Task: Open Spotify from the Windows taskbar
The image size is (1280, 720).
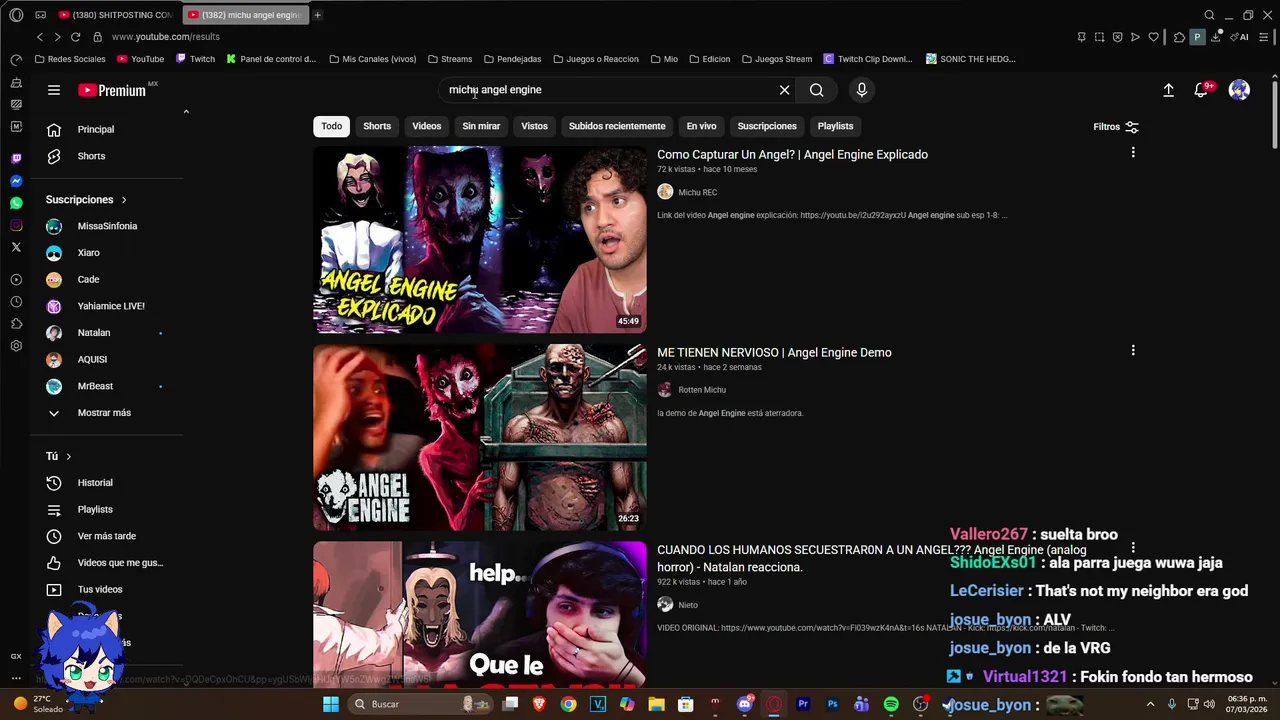Action: click(891, 704)
